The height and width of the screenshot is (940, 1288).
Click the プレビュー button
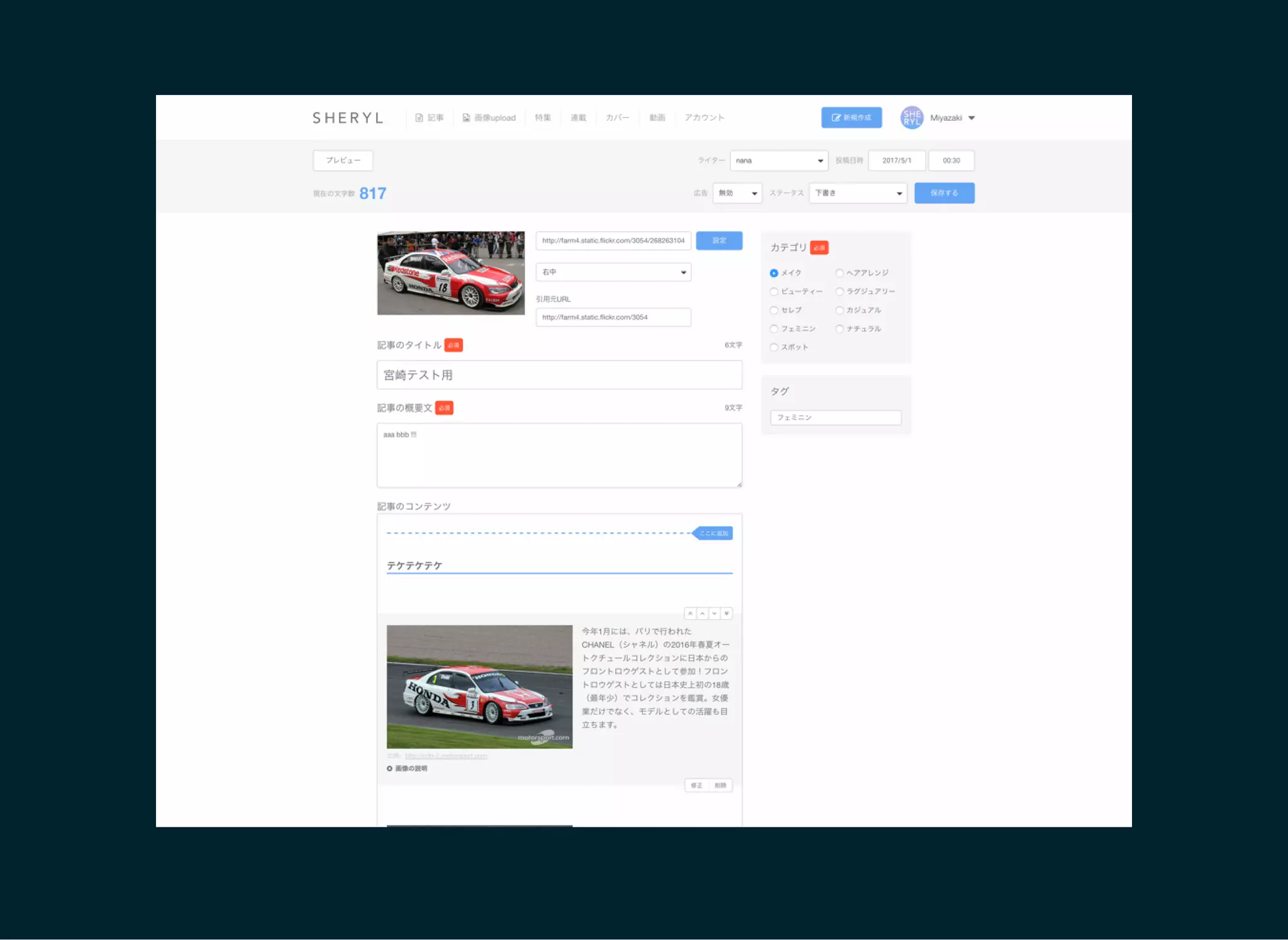click(343, 160)
